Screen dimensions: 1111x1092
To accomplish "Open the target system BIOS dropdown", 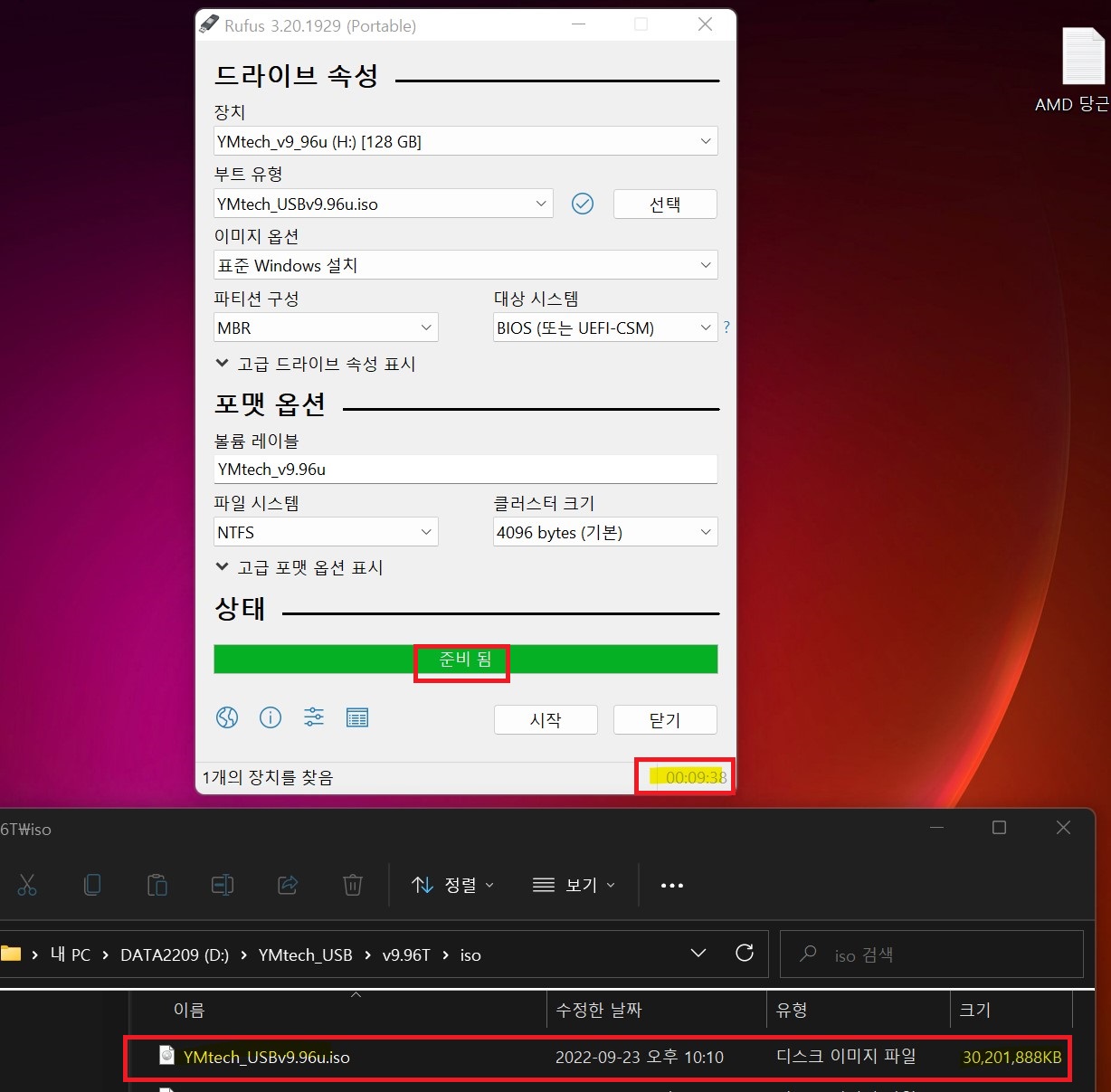I will coord(605,328).
